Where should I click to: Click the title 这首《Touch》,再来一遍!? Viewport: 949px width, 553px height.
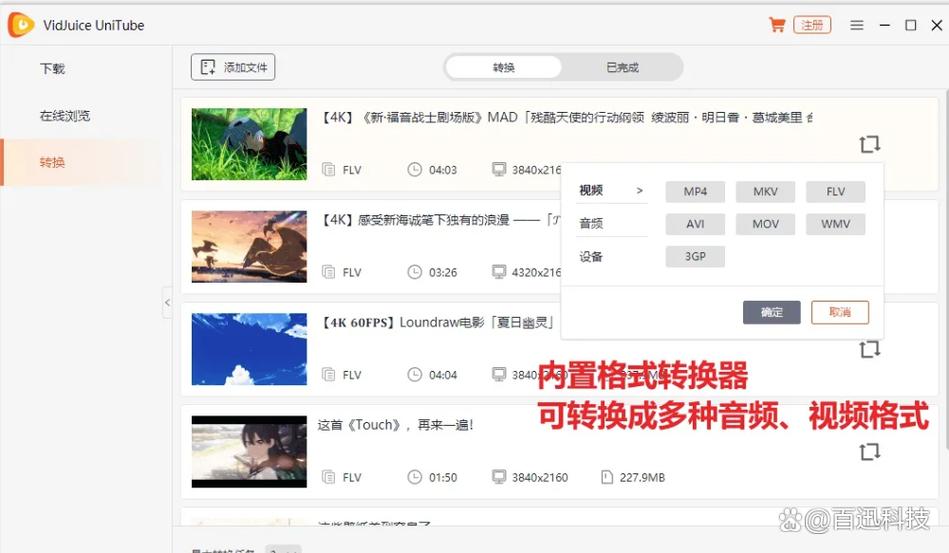pyautogui.click(x=395, y=425)
